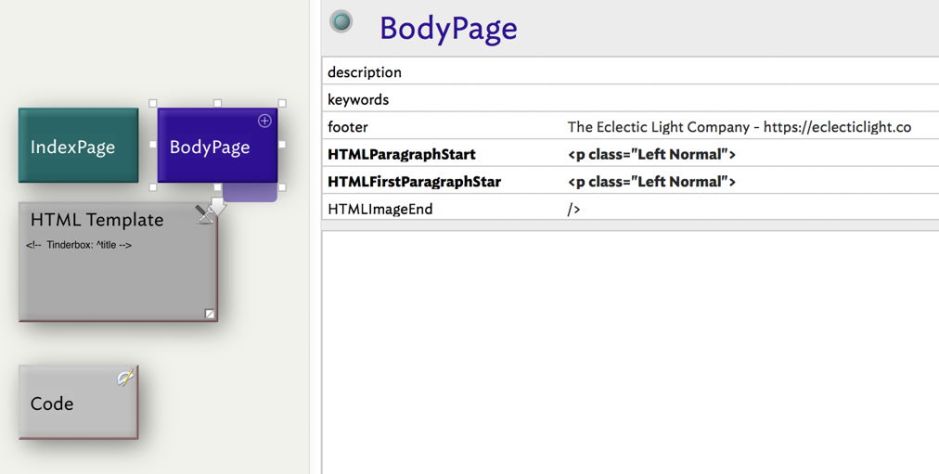Click the HTMLFirstParagraphStar attribute name

click(414, 182)
